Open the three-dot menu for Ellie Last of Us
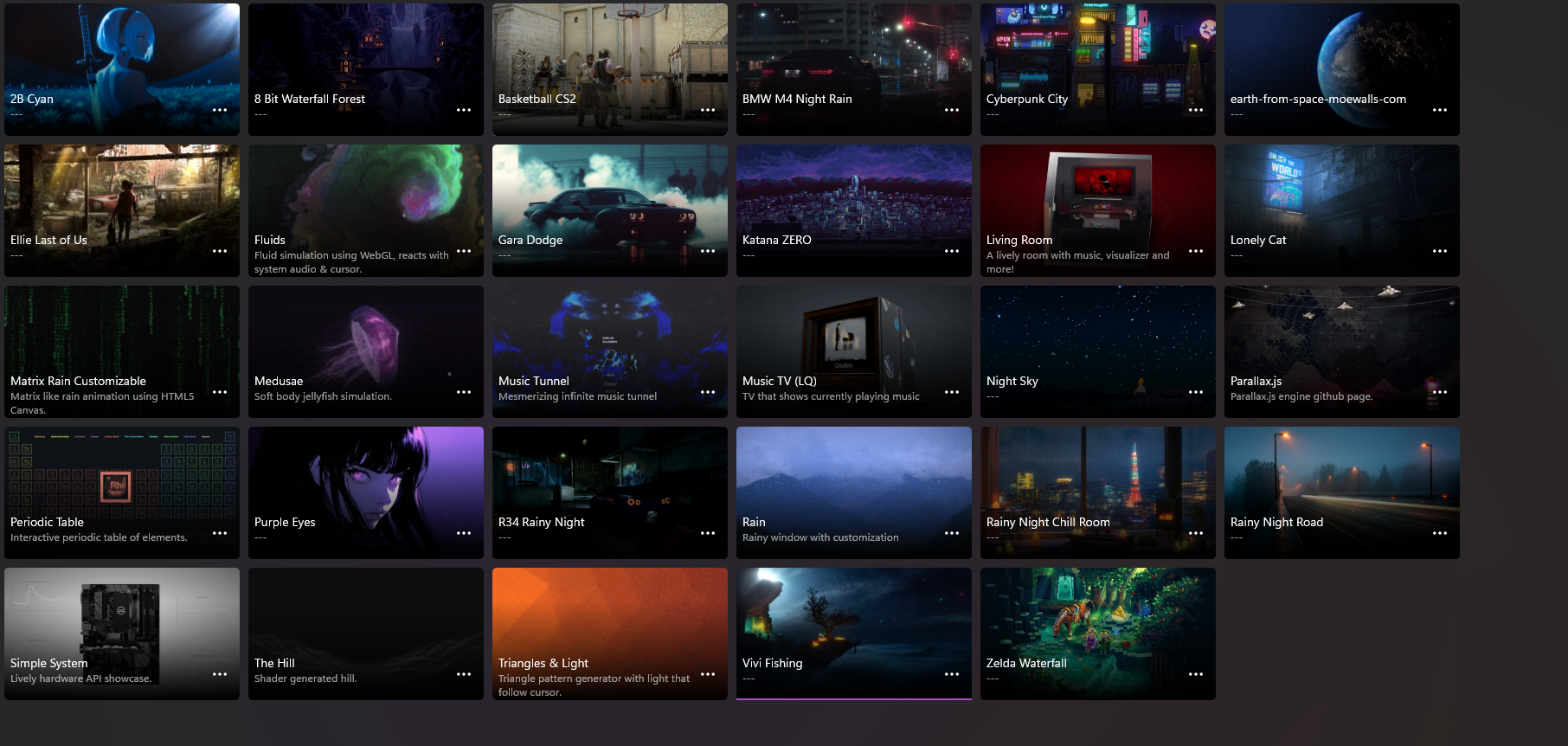 [220, 251]
